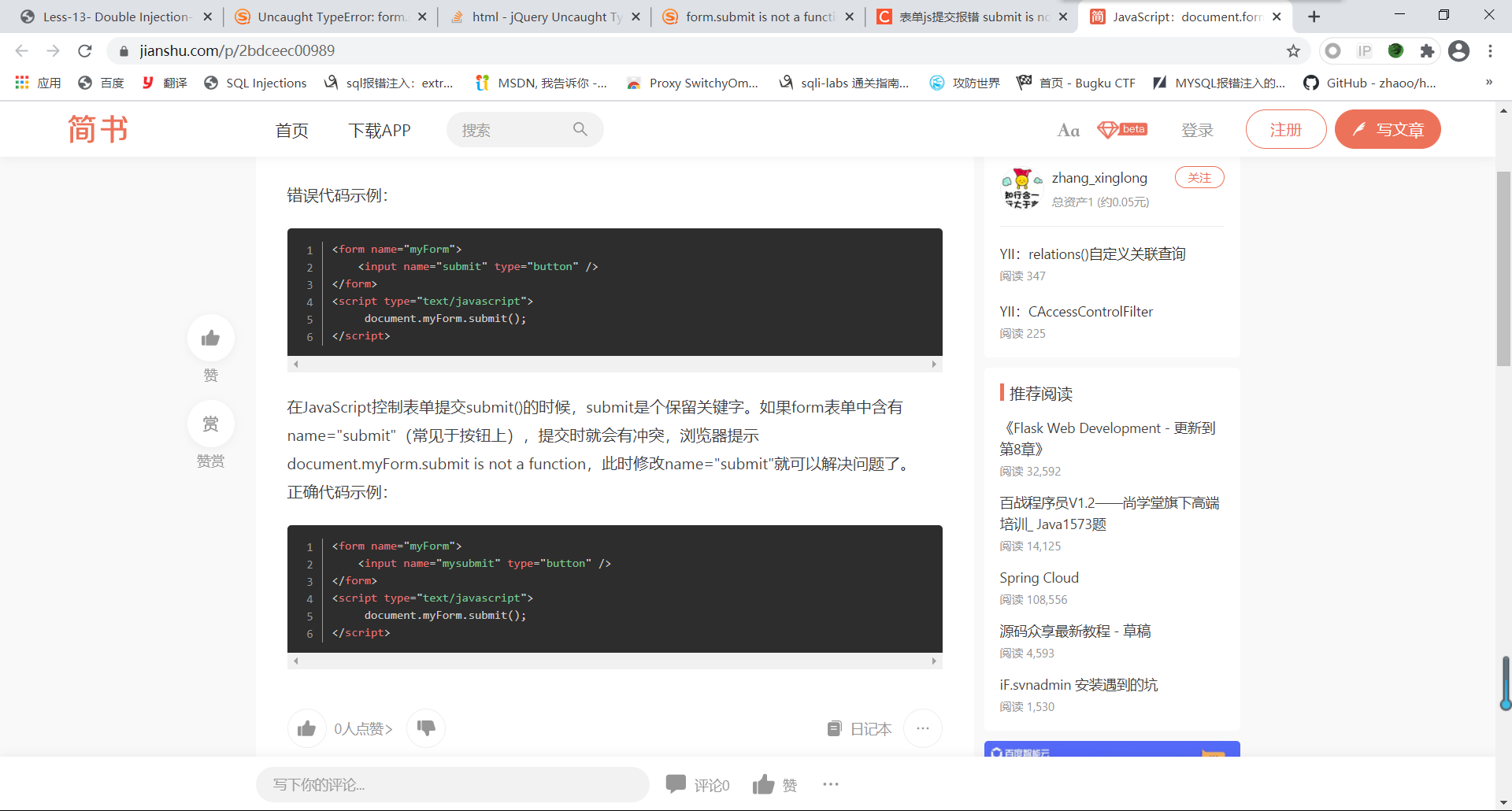
Task: Click the comment bubble 评论0 icon
Action: (676, 784)
